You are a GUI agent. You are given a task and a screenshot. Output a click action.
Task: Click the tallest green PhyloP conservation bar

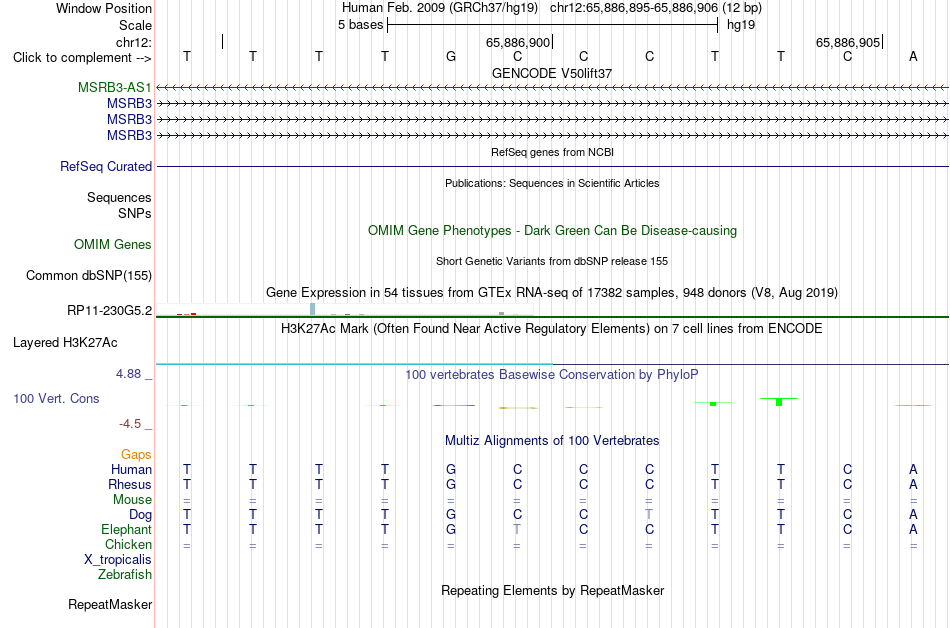(x=779, y=402)
